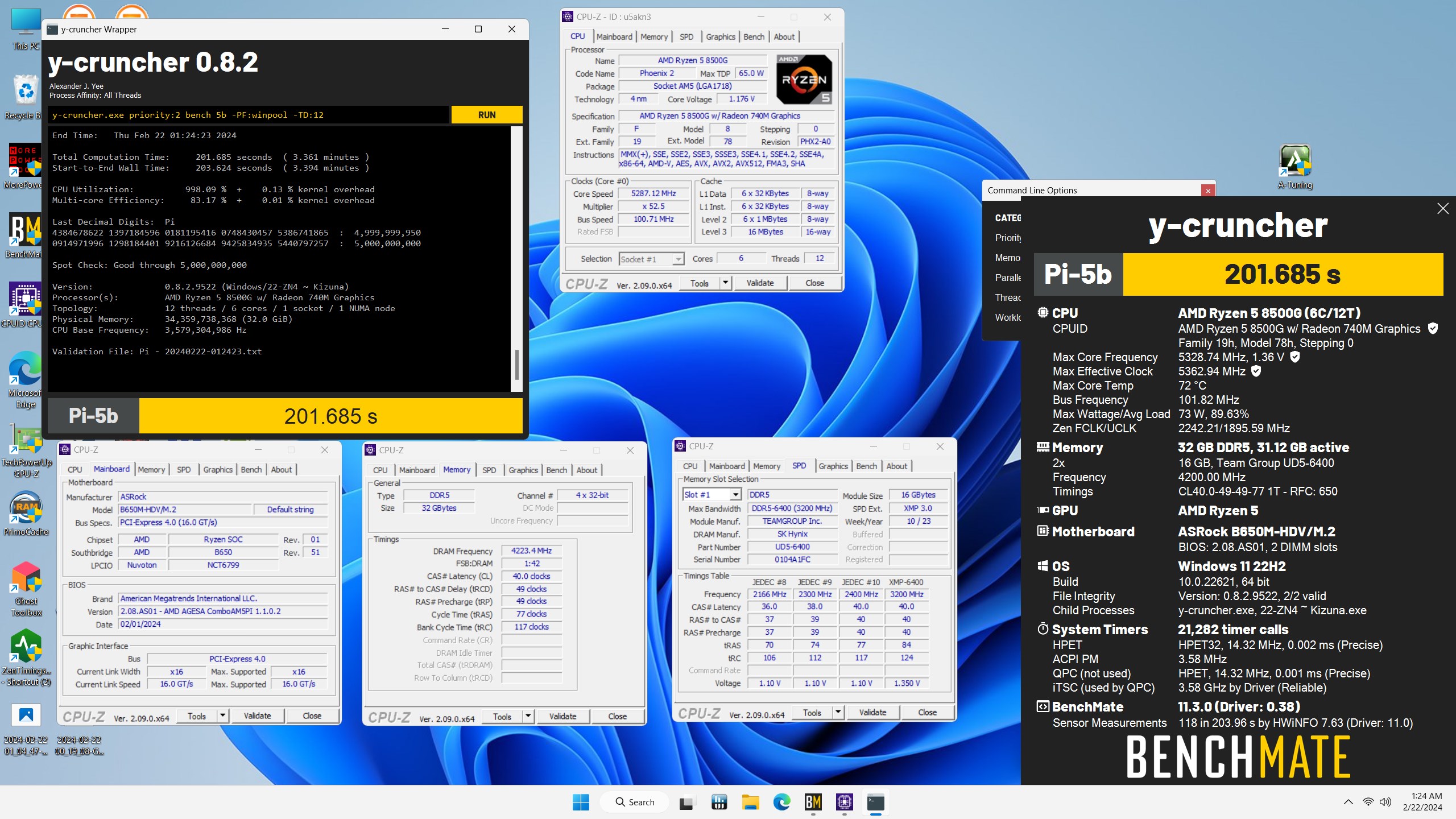This screenshot has width=1456, height=819.
Task: Open the HWiNFO-style taskbar icon
Action: pyautogui.click(x=719, y=802)
